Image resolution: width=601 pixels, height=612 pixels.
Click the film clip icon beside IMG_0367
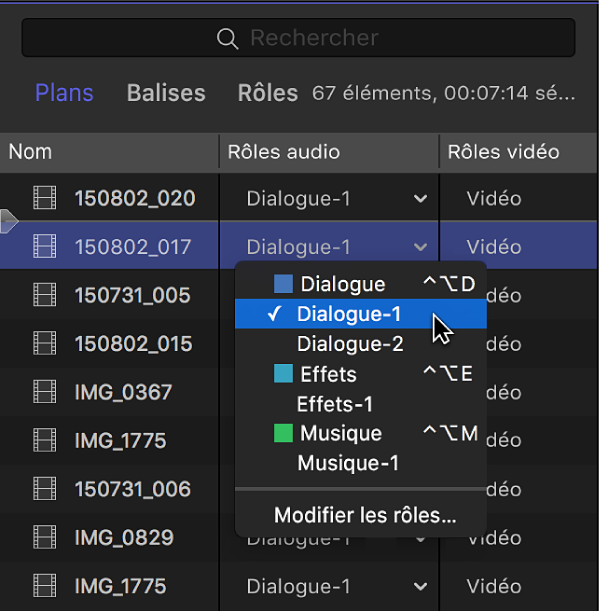click(45, 392)
